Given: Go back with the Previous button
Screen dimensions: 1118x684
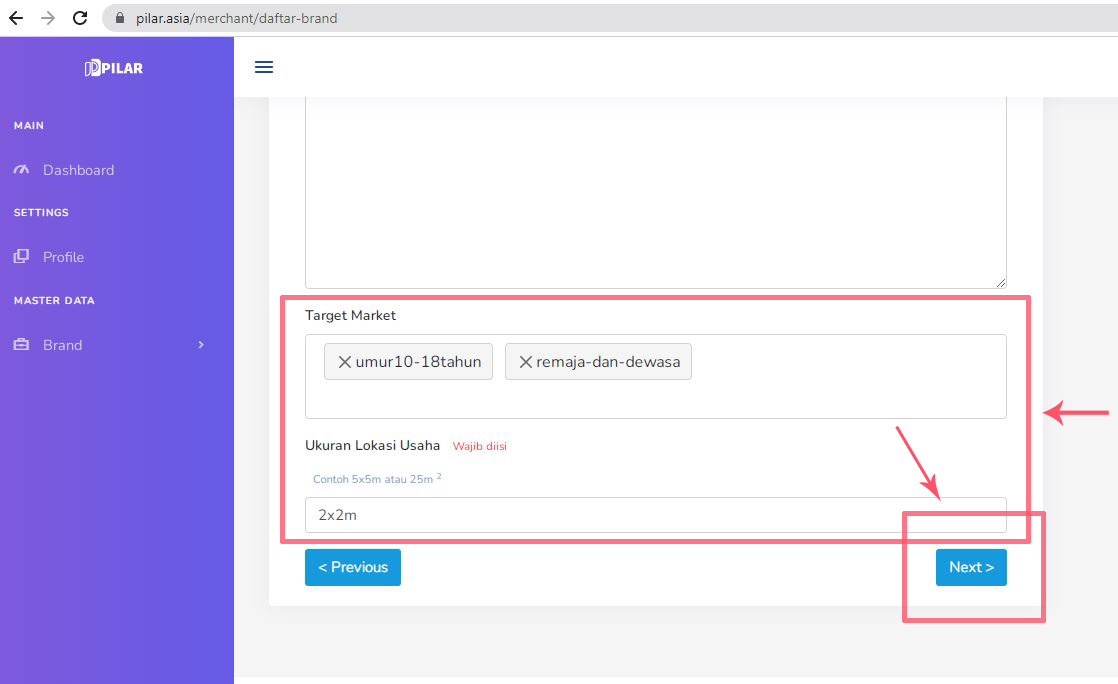Looking at the screenshot, I should point(352,567).
